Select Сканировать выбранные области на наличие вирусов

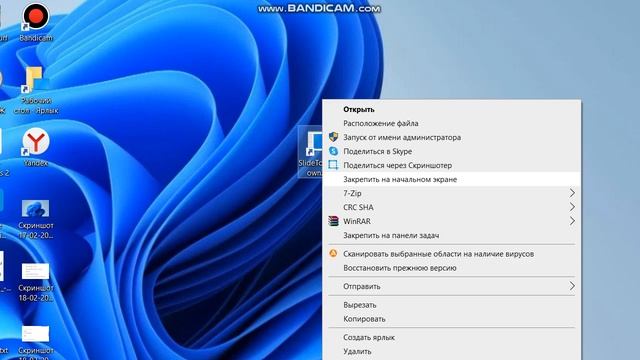pyautogui.click(x=451, y=254)
